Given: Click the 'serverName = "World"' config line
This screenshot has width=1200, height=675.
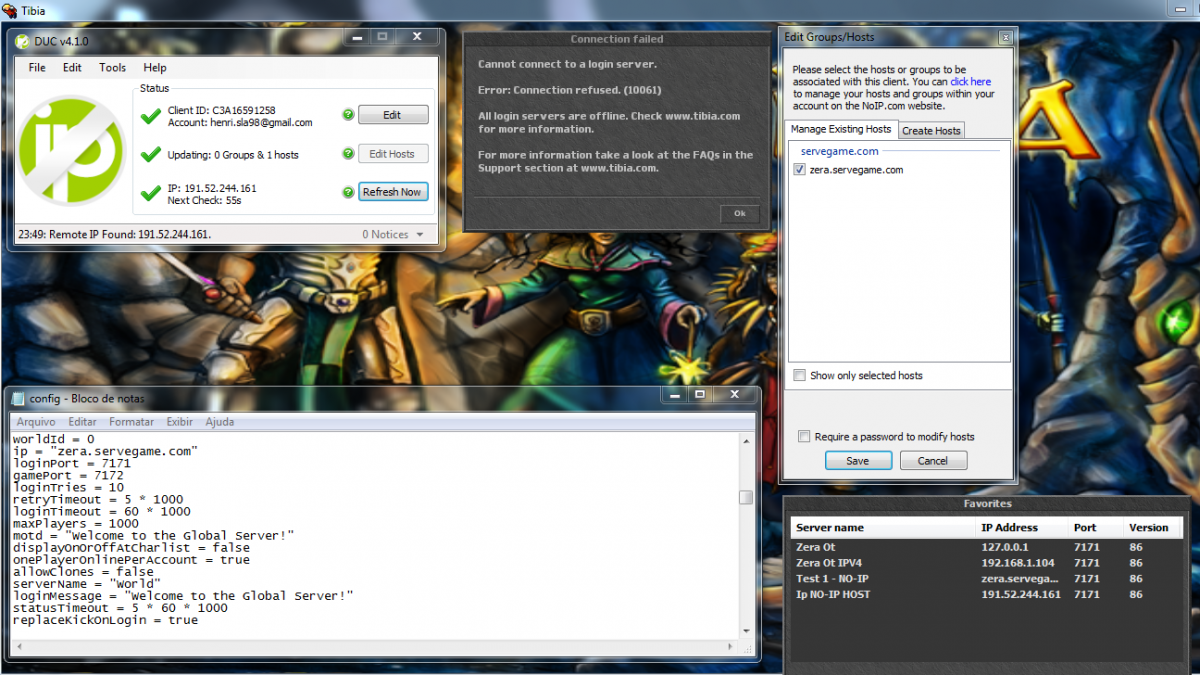Looking at the screenshot, I should click(x=85, y=583).
